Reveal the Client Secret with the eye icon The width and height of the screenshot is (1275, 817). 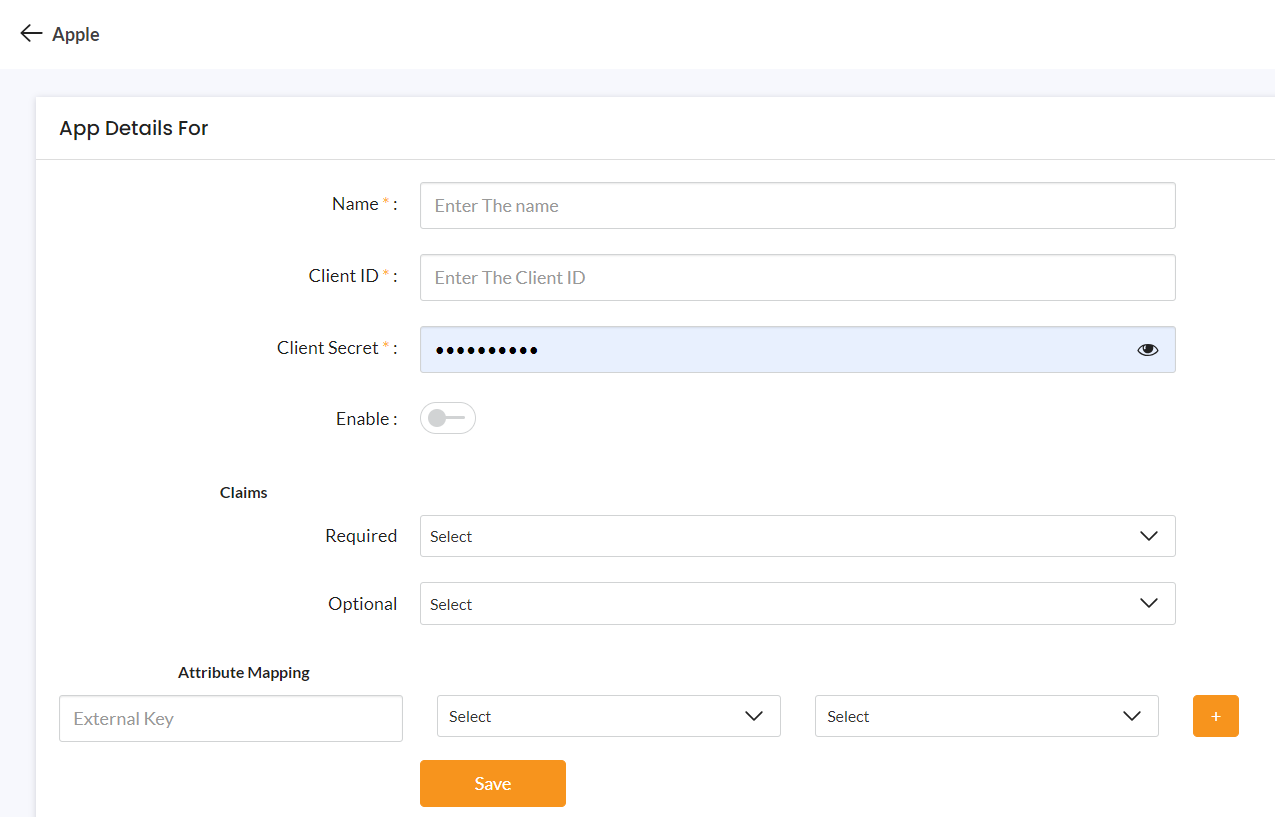point(1147,349)
